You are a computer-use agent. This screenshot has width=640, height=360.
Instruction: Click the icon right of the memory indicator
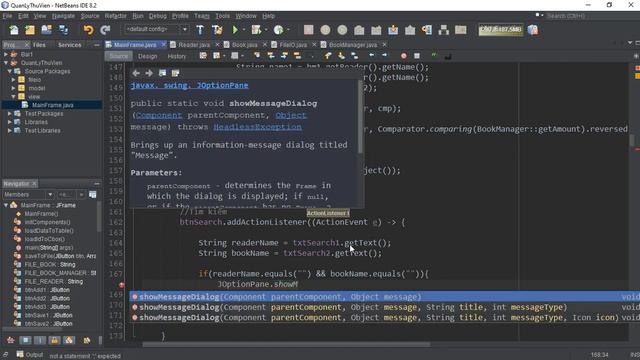533,30
